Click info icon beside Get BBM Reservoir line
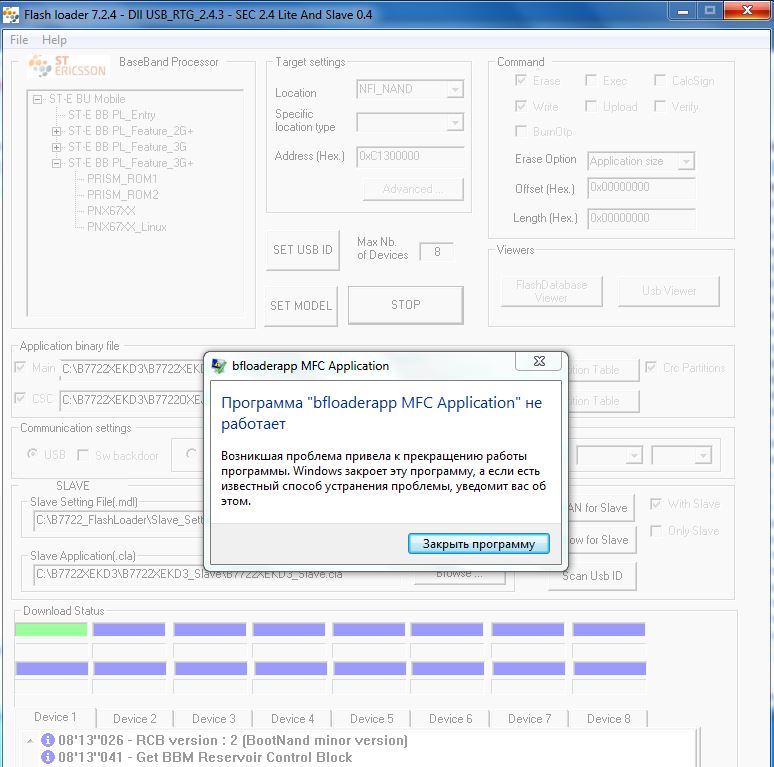The width and height of the screenshot is (774, 767). click(48, 757)
